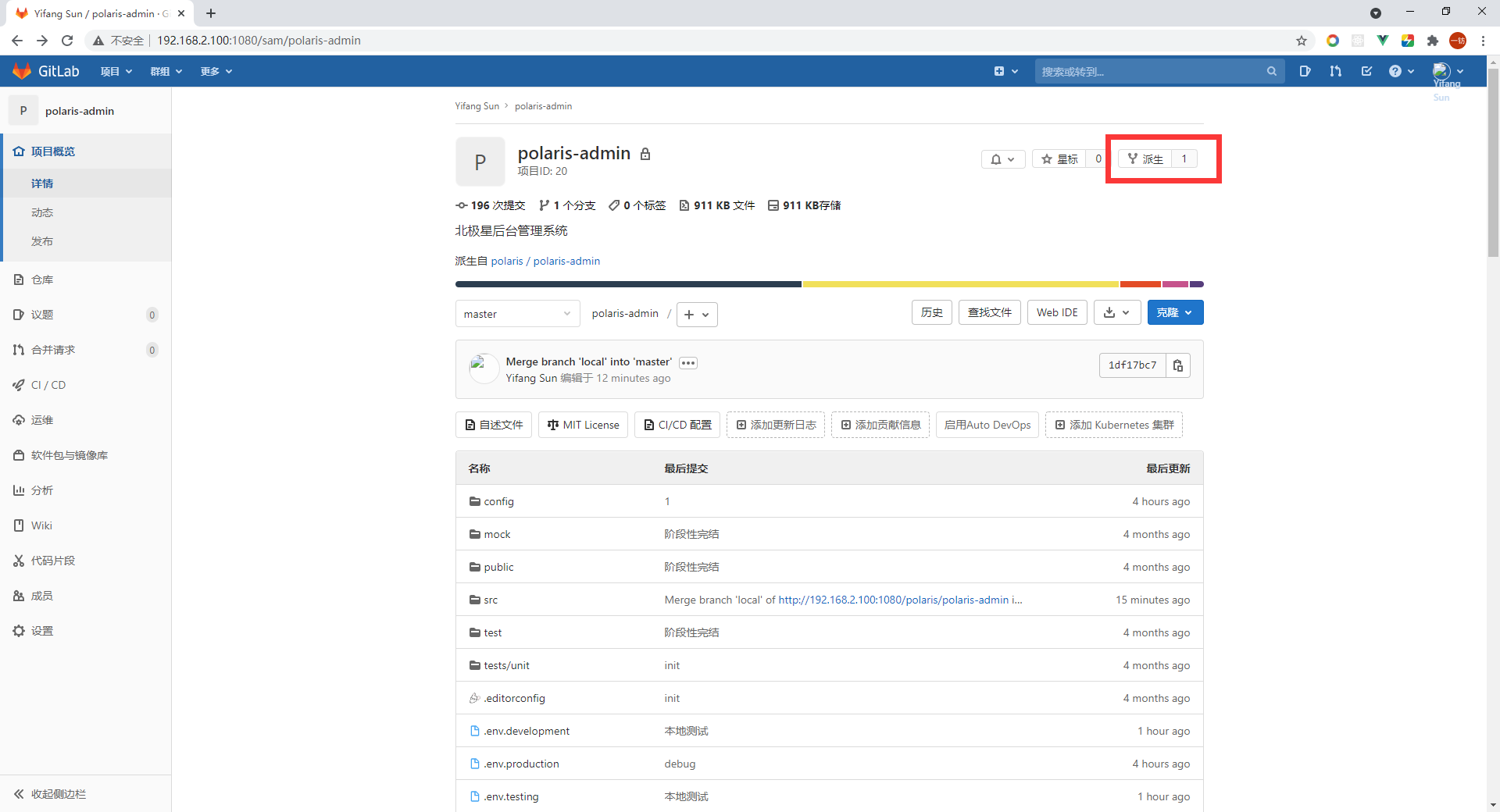The height and width of the screenshot is (812, 1500).
Task: Open the help question-mark menu
Action: point(1402,71)
